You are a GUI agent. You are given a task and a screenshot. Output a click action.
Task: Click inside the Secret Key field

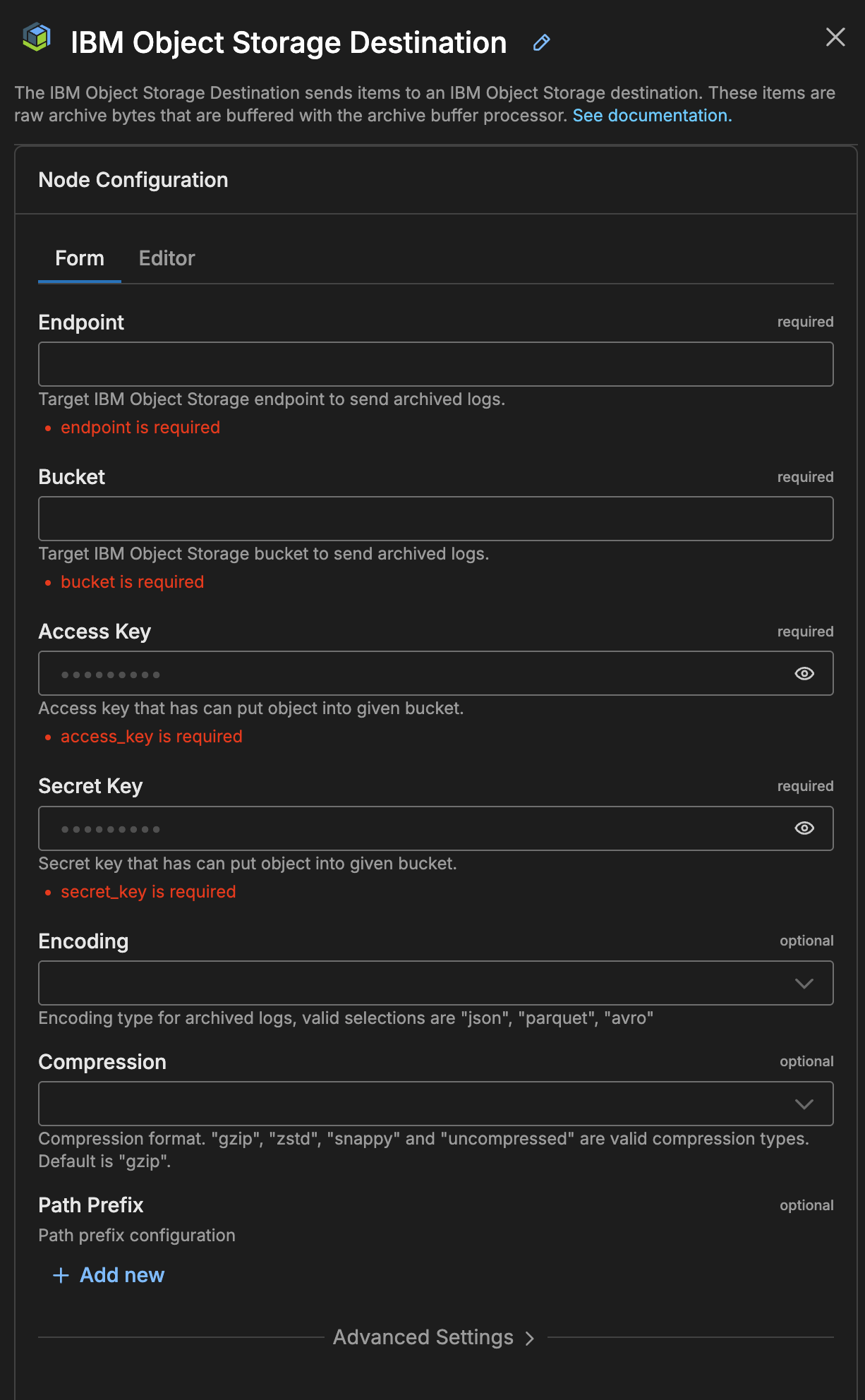tap(409, 828)
